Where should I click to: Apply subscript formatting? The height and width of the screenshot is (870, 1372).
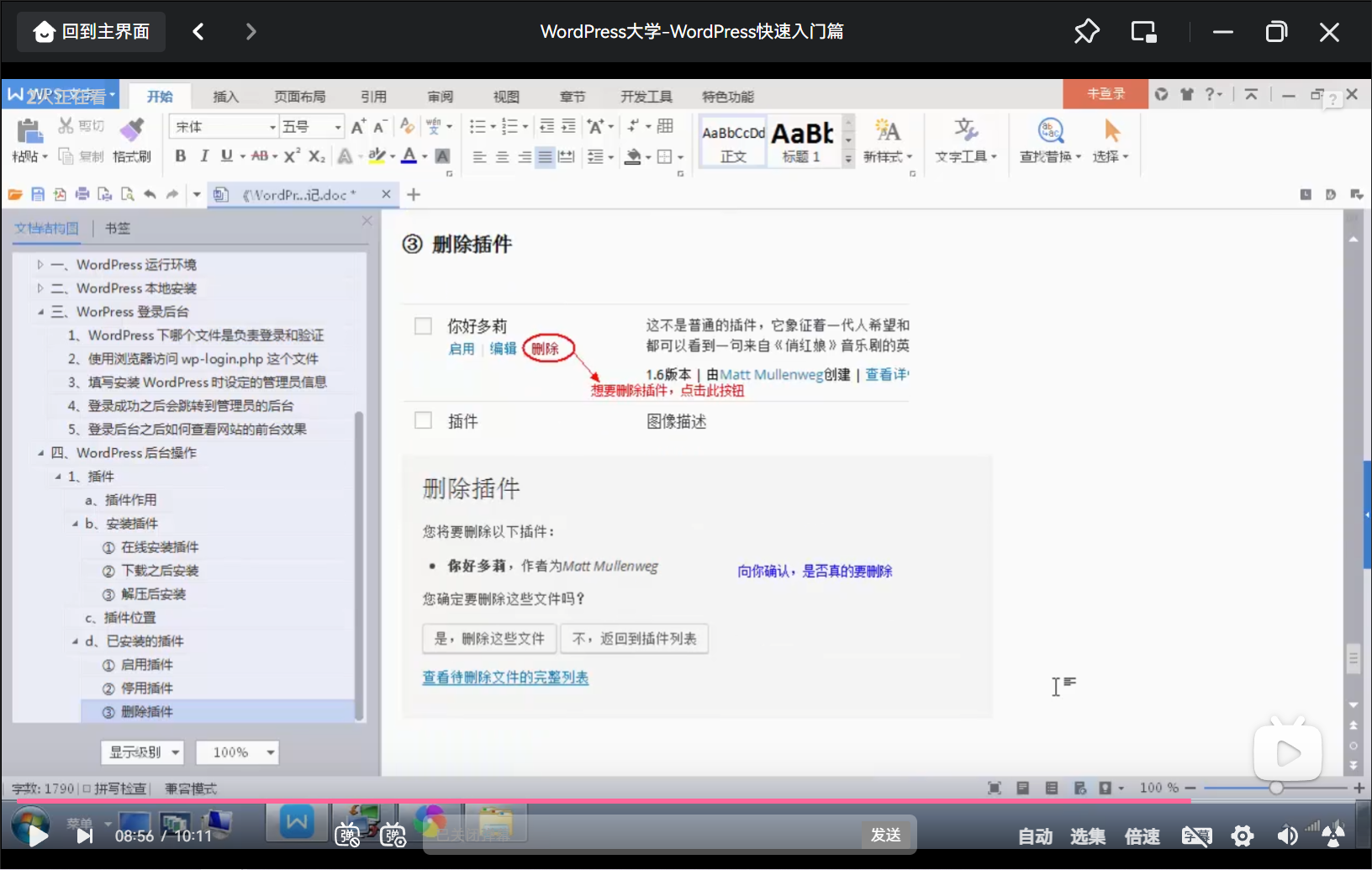(316, 156)
